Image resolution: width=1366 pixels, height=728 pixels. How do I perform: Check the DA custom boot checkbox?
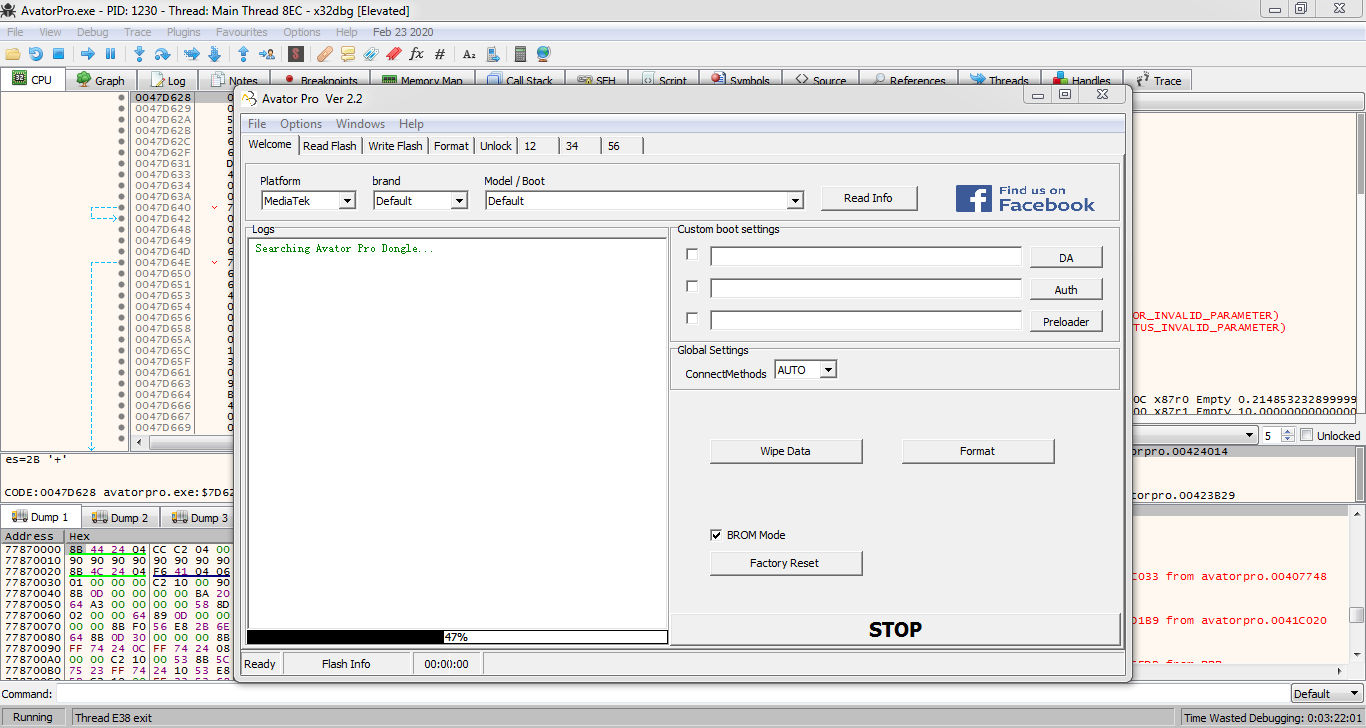[692, 254]
